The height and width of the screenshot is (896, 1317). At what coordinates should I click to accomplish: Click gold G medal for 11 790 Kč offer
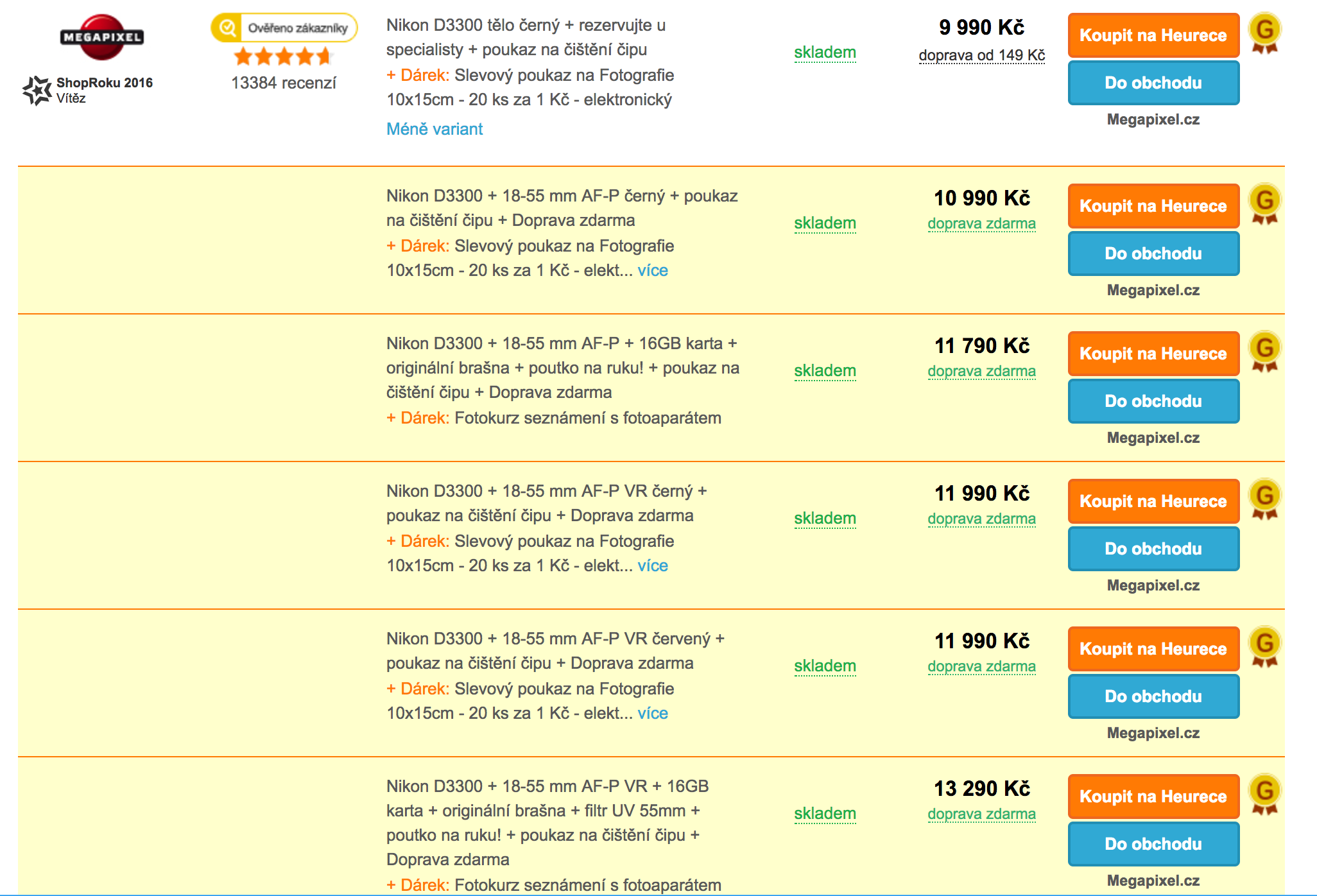point(1265,352)
